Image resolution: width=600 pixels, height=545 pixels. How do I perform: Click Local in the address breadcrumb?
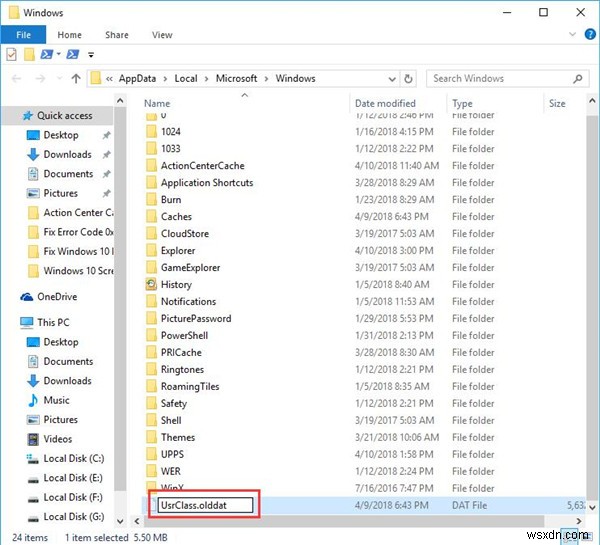[x=186, y=78]
